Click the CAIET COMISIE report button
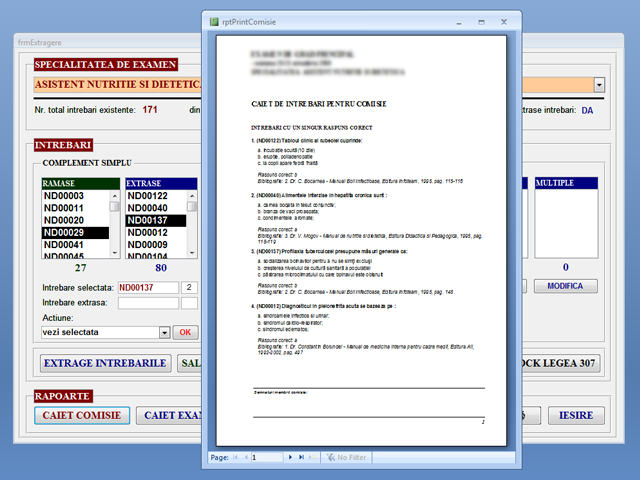Viewport: 640px width, 480px height. tap(82, 415)
